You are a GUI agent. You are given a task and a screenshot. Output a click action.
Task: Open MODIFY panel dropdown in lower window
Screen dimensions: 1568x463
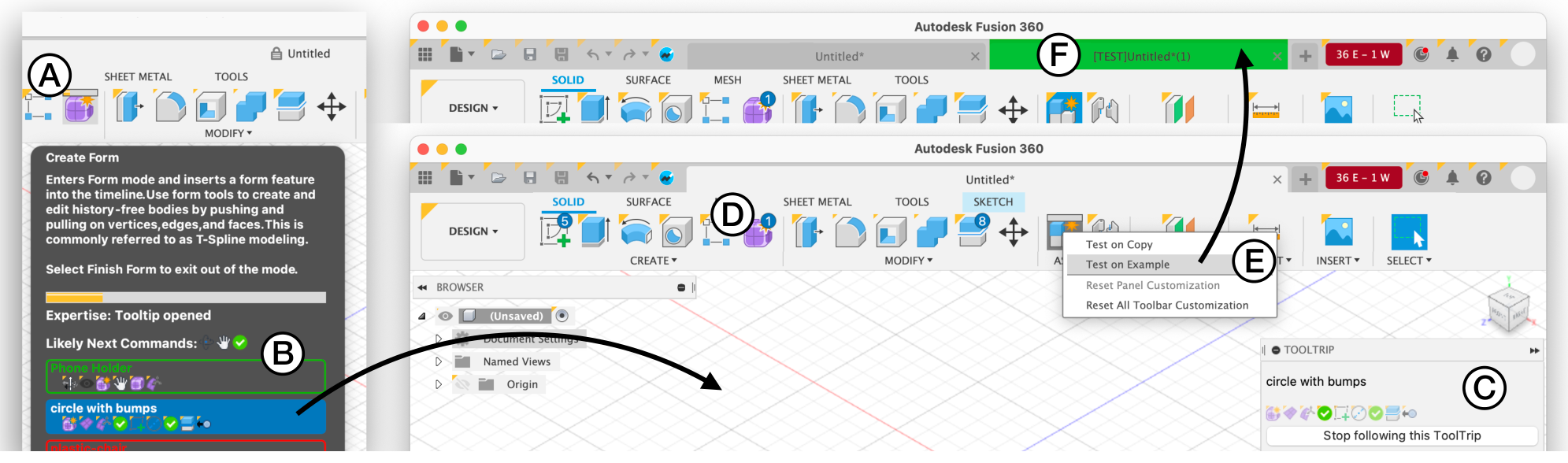tap(908, 261)
